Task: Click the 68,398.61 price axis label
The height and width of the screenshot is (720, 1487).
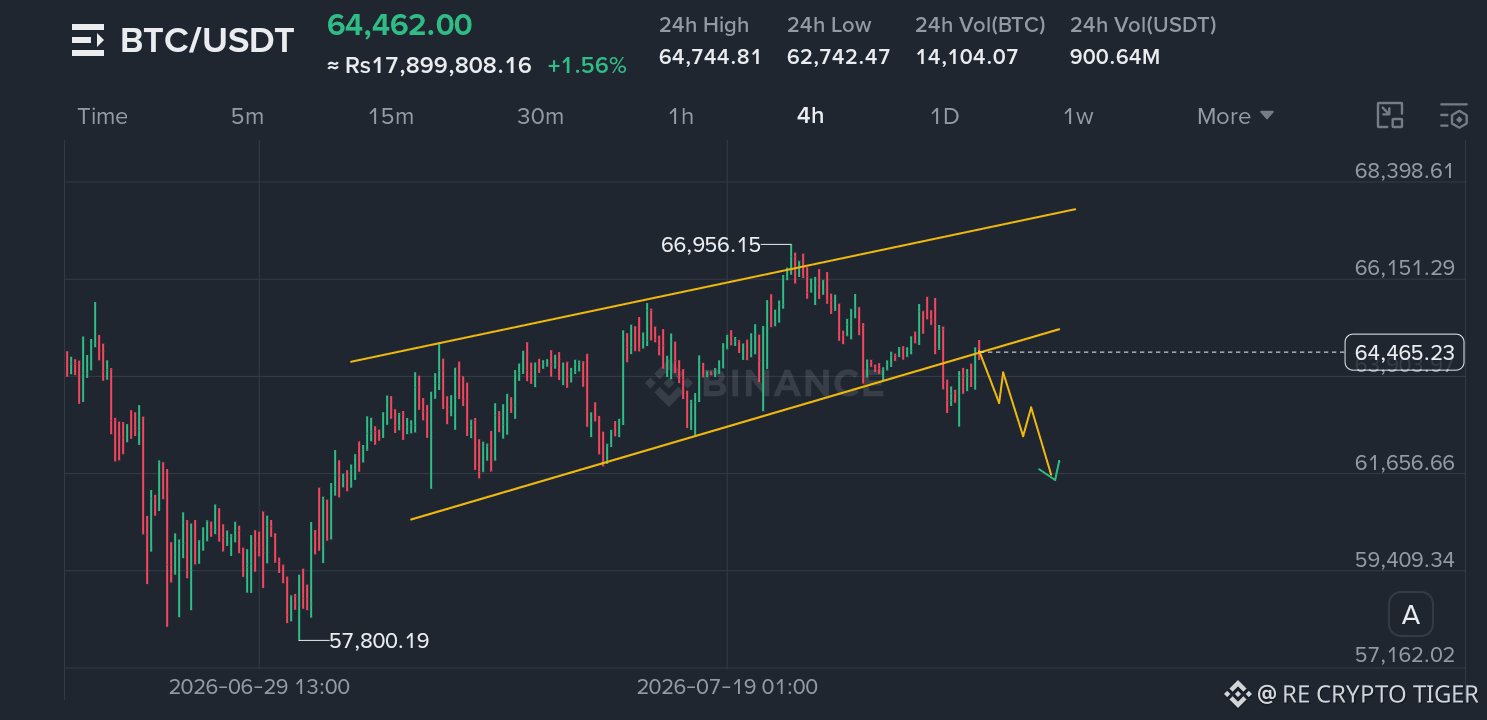Action: pos(1404,171)
